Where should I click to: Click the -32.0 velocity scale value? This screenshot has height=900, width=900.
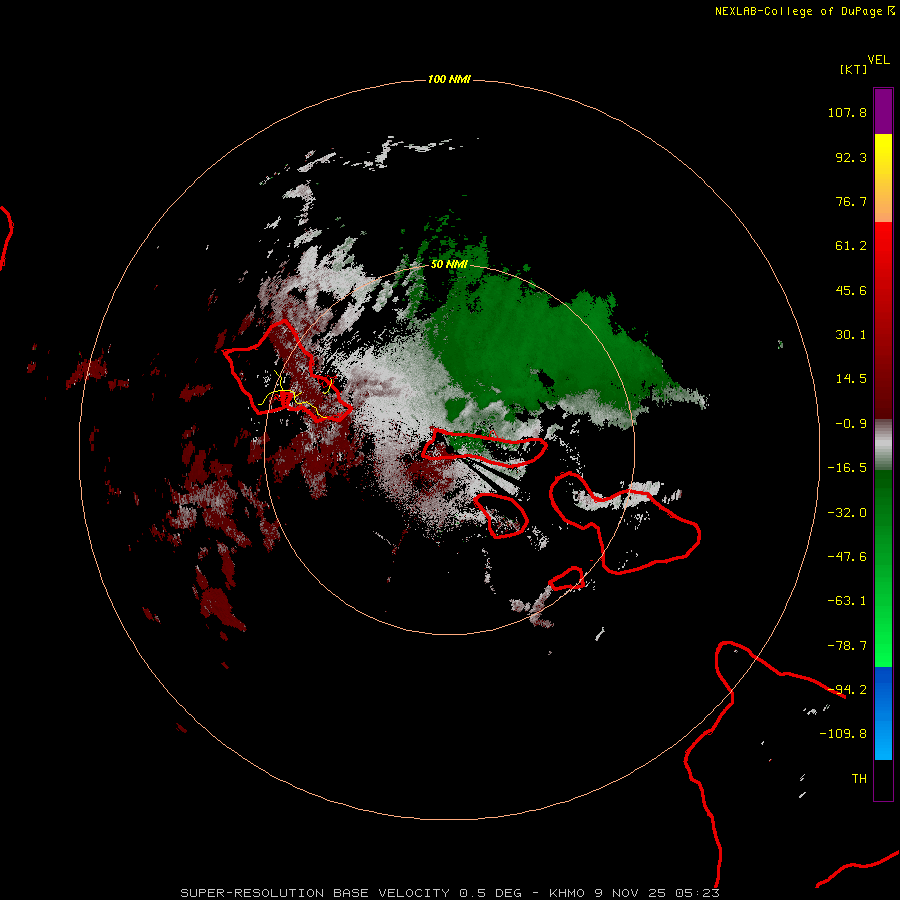click(847, 513)
